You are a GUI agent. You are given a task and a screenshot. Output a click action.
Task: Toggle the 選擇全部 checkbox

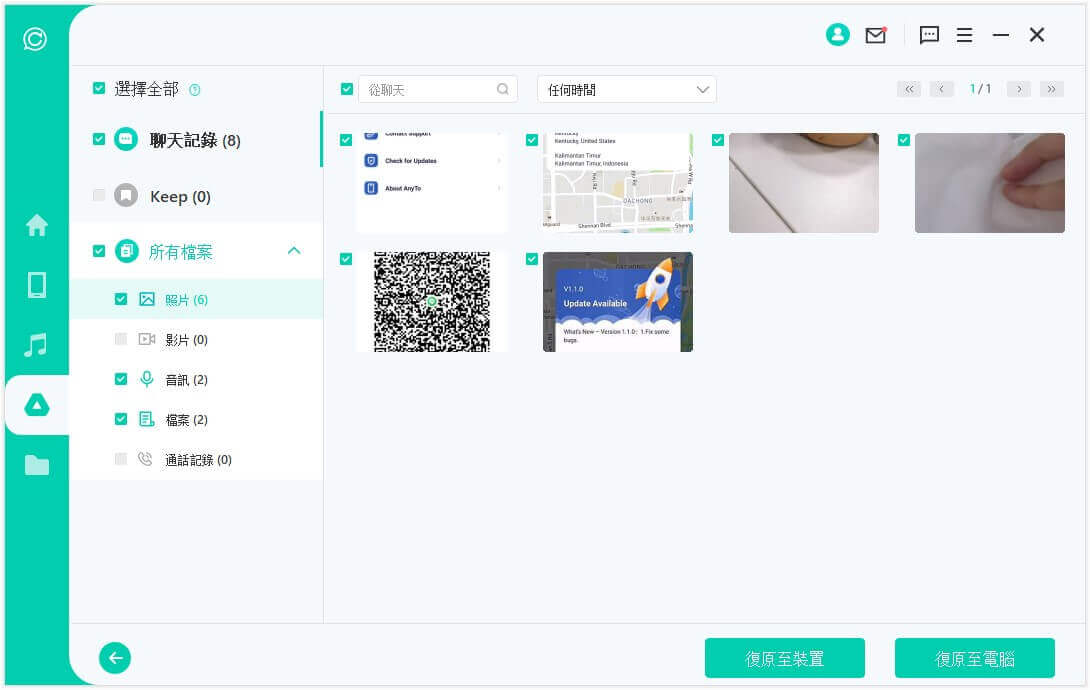point(99,88)
